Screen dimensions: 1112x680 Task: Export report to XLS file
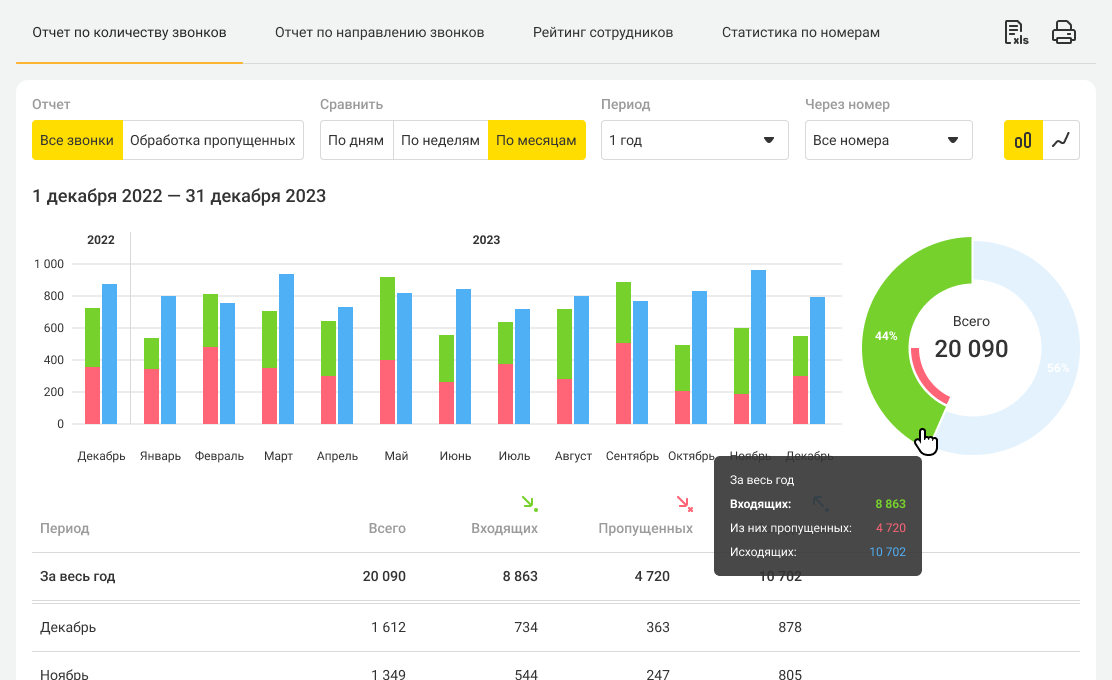click(1016, 33)
